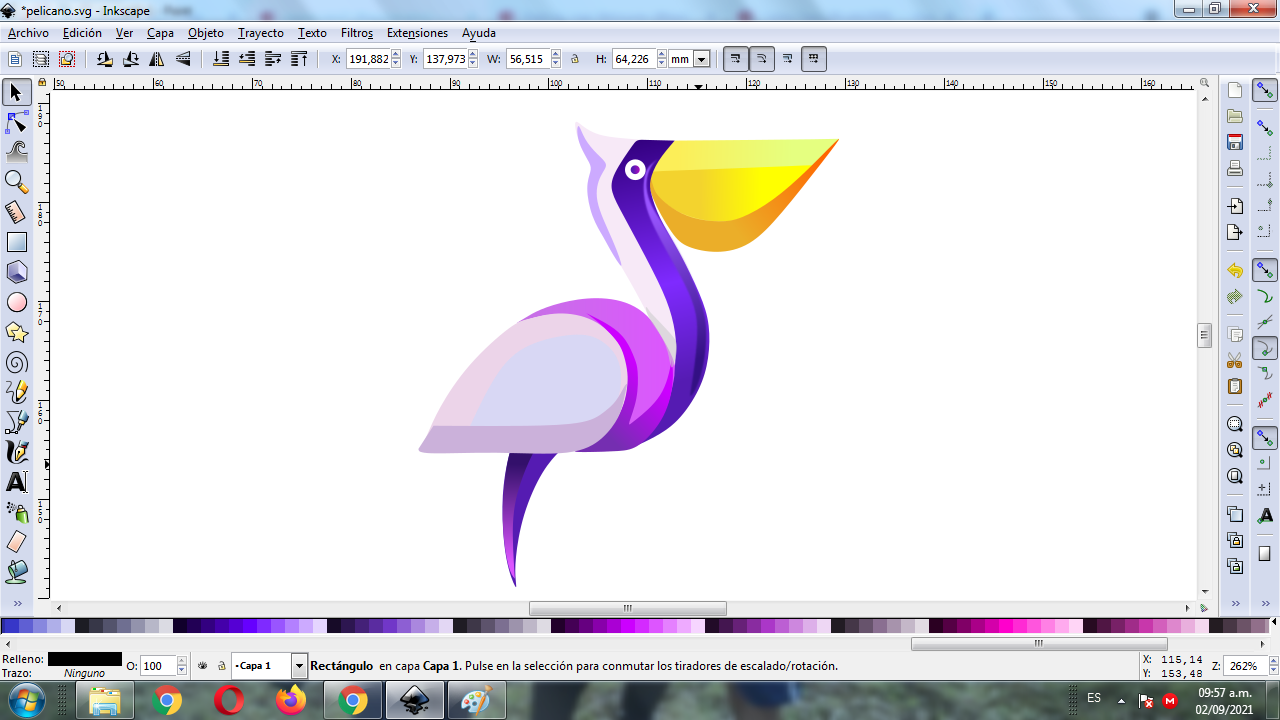The height and width of the screenshot is (720, 1280).
Task: Toggle layer lock icon in status bar
Action: (x=221, y=665)
